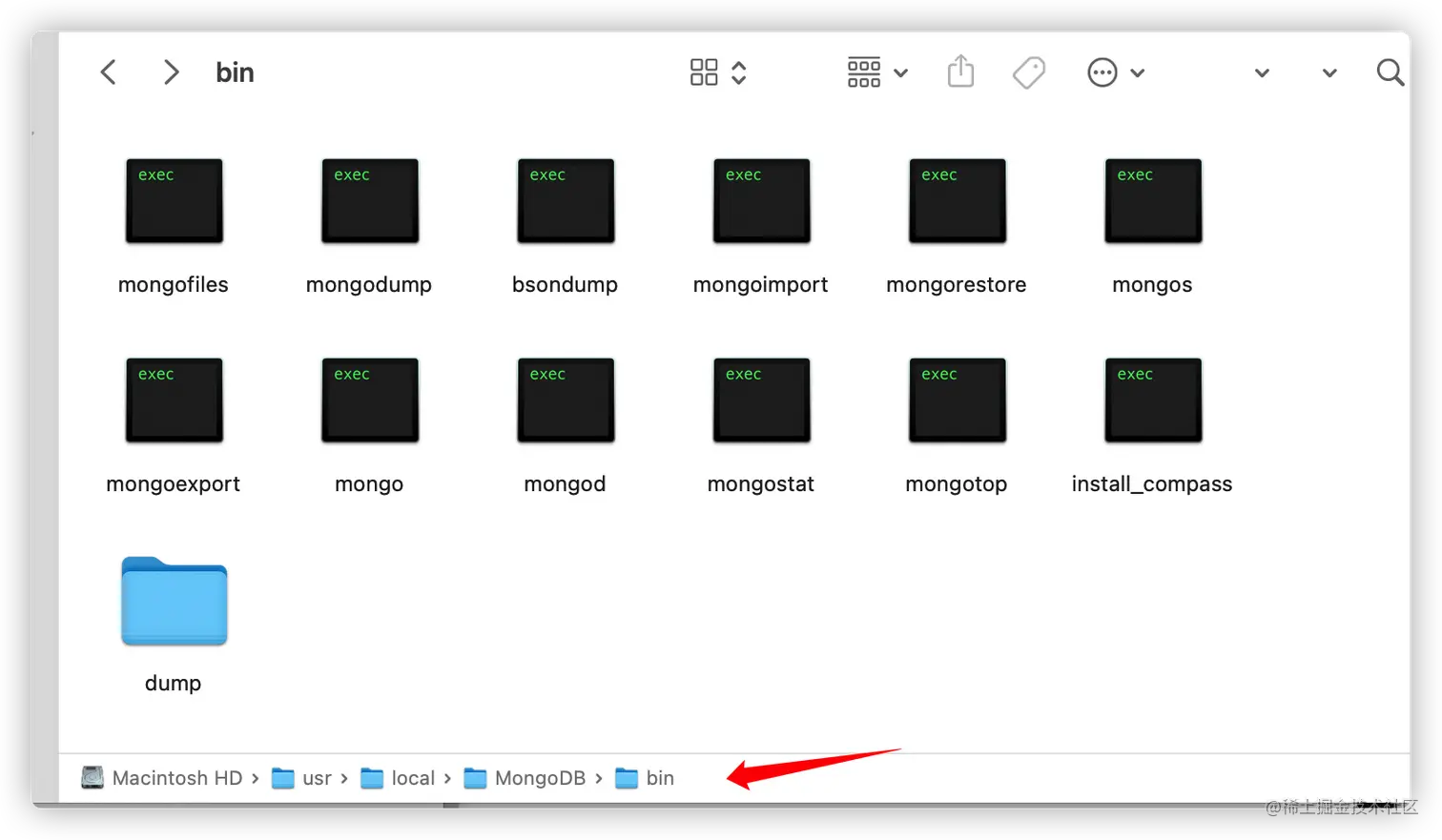Screen dimensions: 1442x840
Task: Click the usr folder in path bar
Action: coord(301,778)
